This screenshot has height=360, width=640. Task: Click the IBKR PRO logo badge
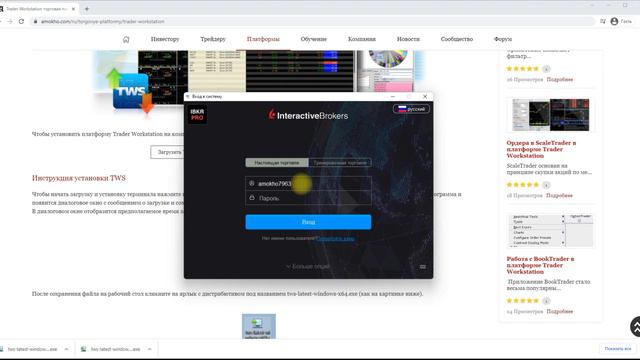pos(197,115)
